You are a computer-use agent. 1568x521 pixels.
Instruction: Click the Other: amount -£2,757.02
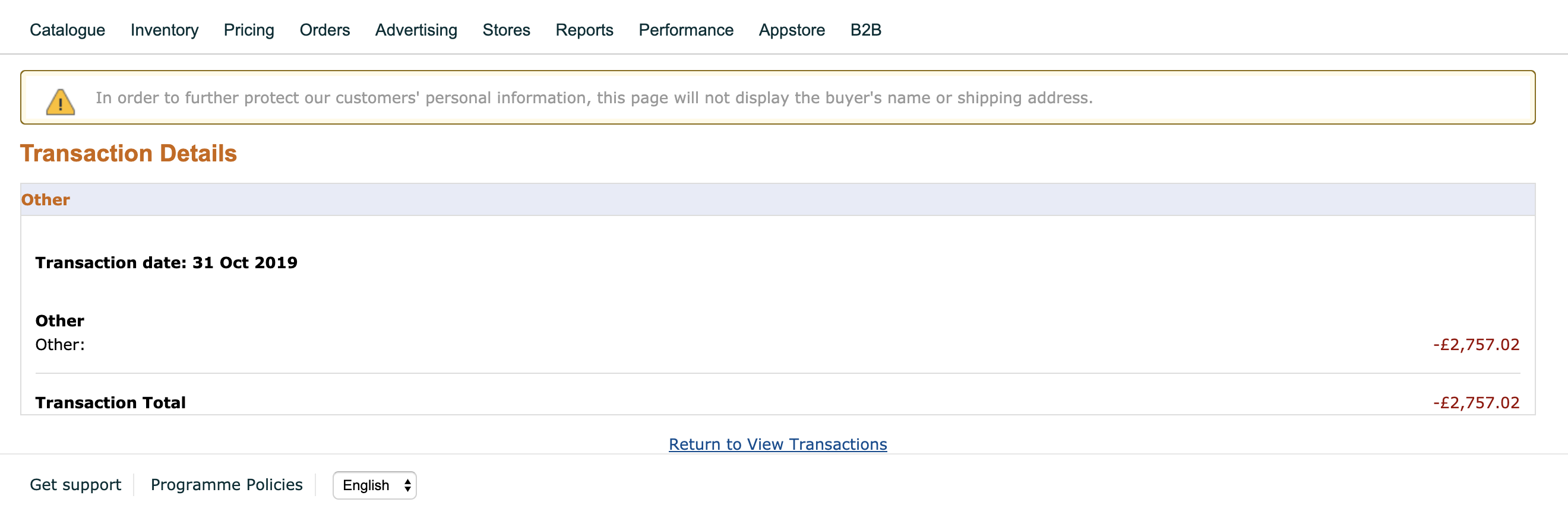[1476, 345]
